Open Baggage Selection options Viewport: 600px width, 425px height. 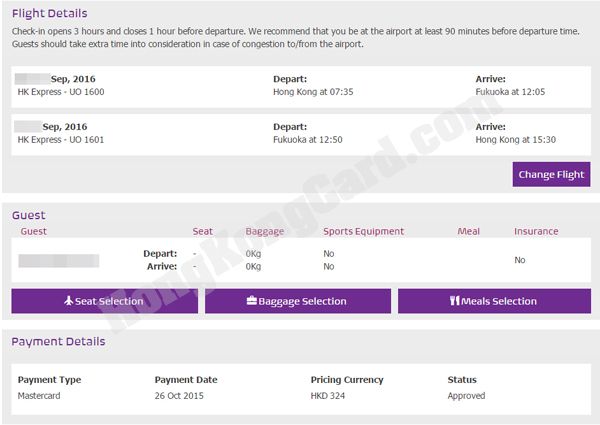297,301
